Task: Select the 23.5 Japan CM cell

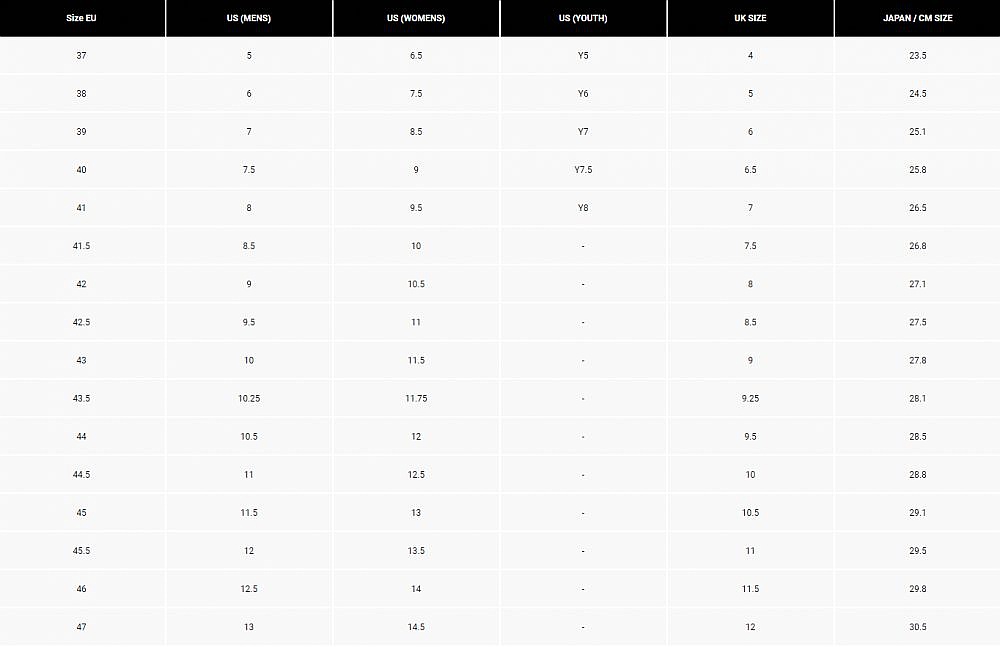Action: coord(917,56)
